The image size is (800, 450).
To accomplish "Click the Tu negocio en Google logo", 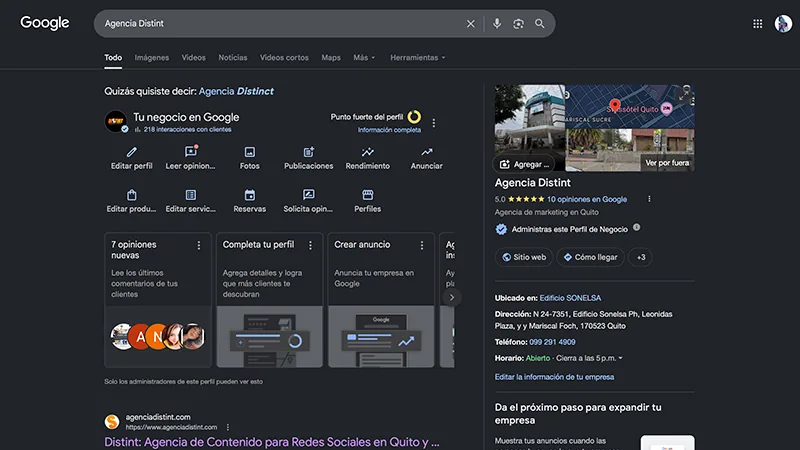I will tap(116, 121).
